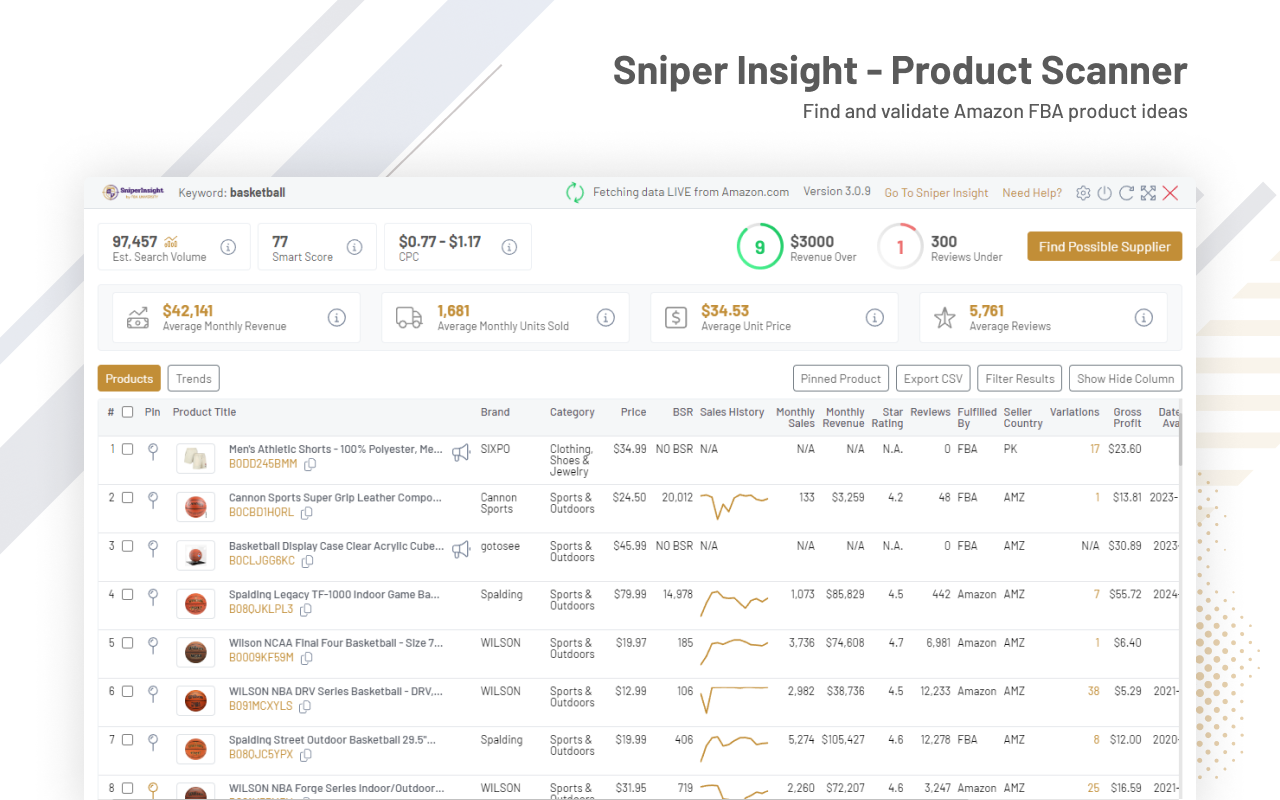The width and height of the screenshot is (1280, 800).
Task: Copy ASIN B080JKLPL3
Action: [x=307, y=610]
